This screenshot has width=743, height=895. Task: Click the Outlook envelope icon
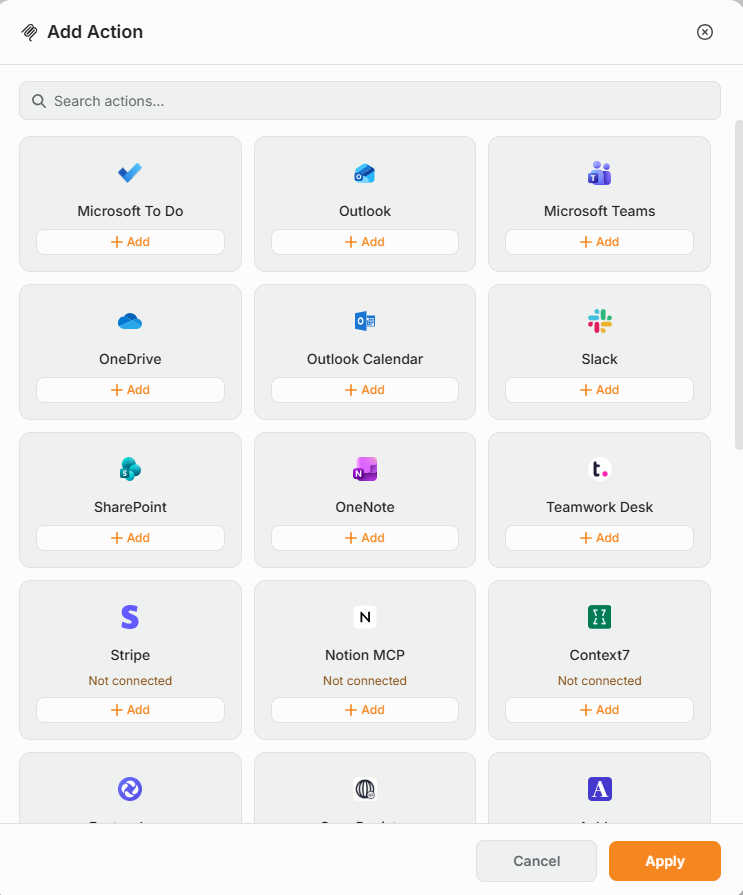pyautogui.click(x=365, y=174)
